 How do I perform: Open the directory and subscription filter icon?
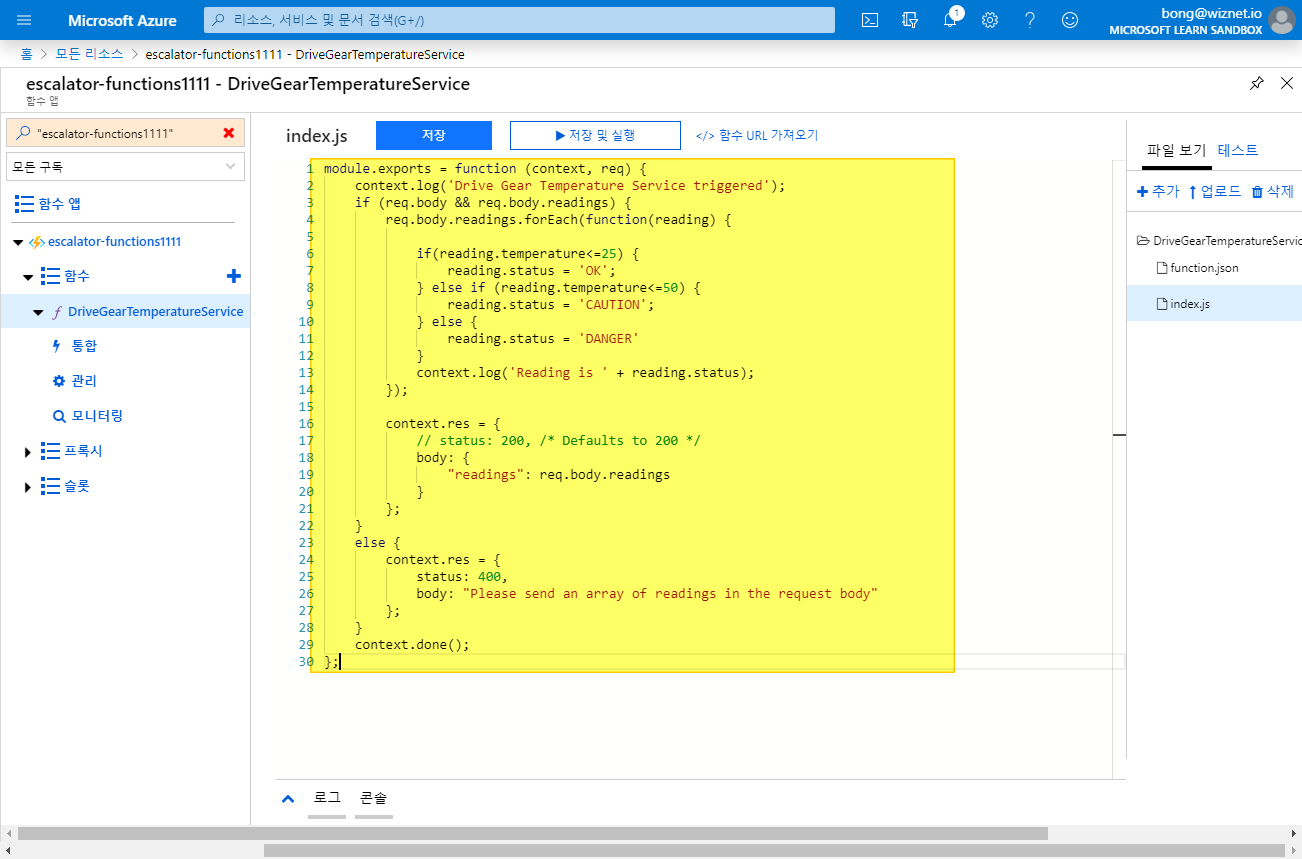click(909, 20)
